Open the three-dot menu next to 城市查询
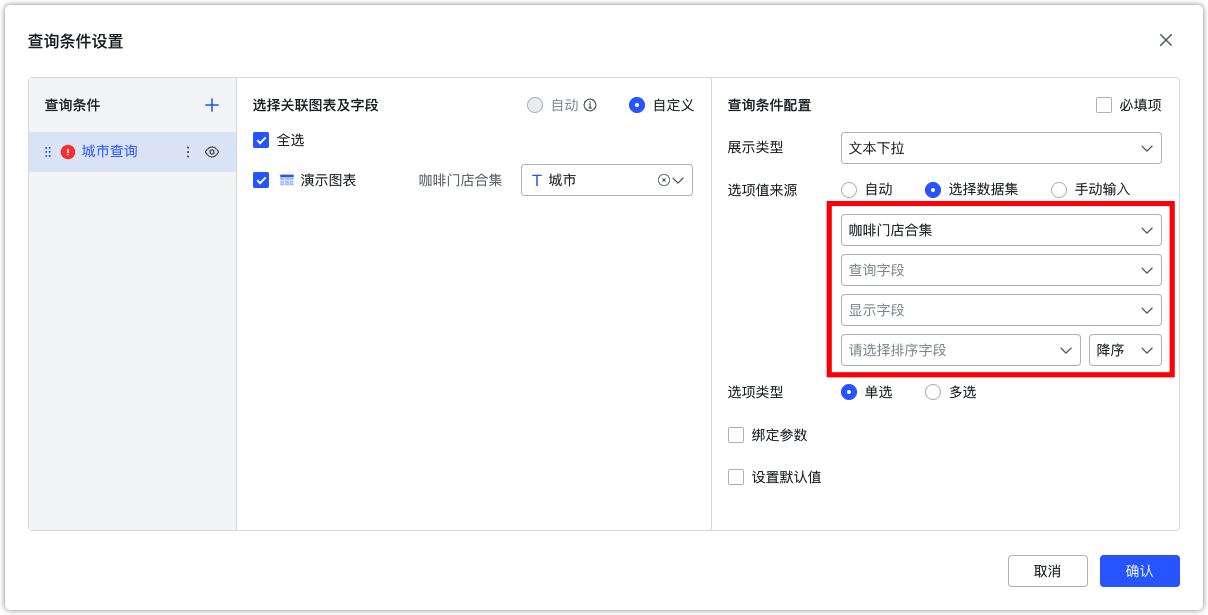This screenshot has width=1208, height=615. [188, 151]
